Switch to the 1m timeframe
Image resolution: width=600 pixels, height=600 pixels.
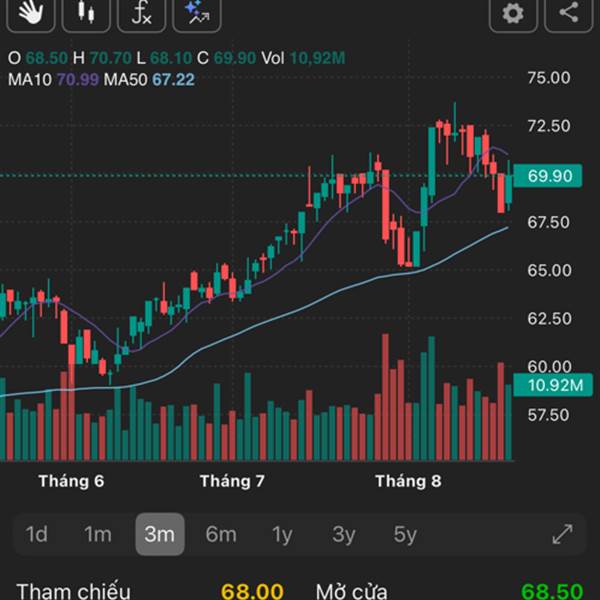pyautogui.click(x=98, y=534)
